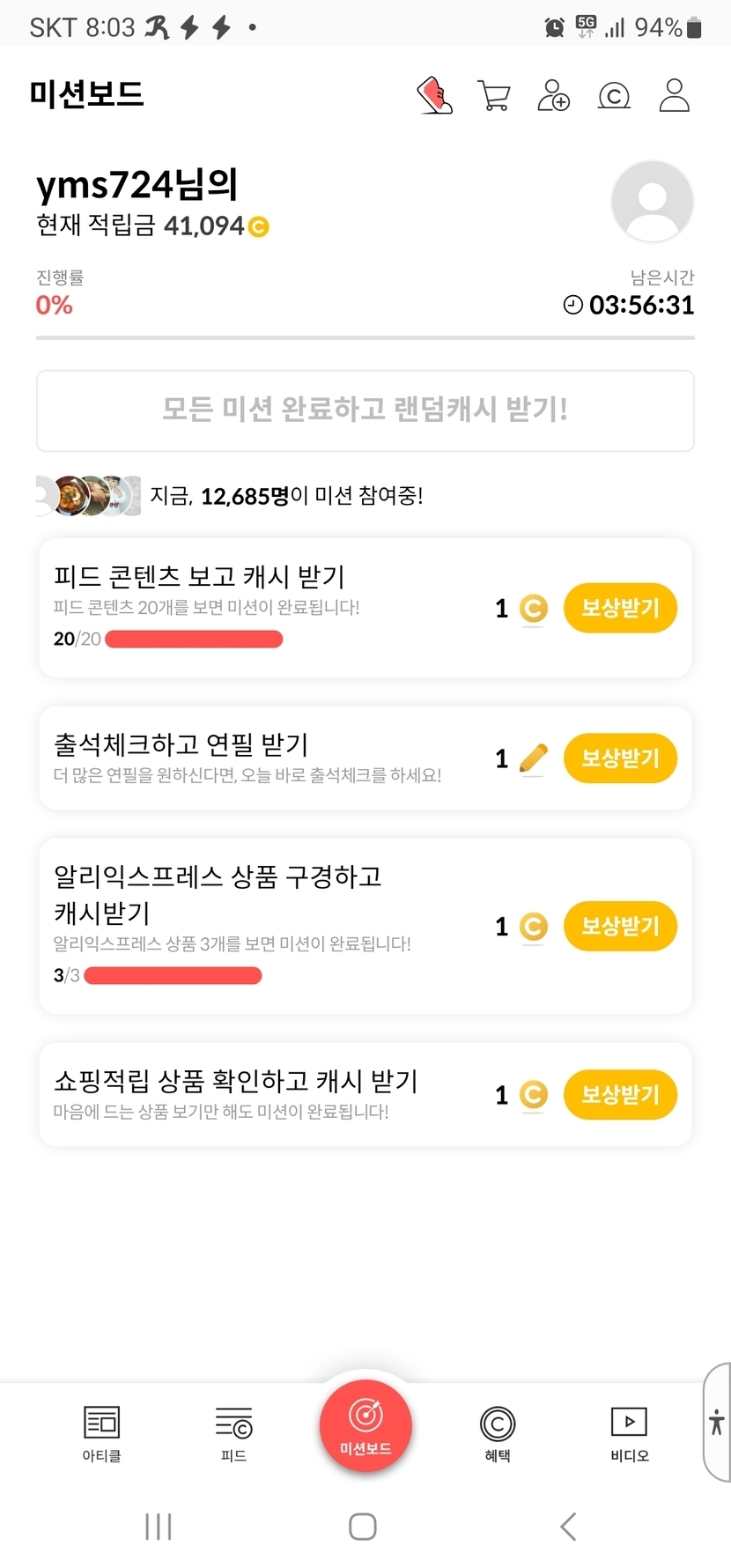Viewport: 731px width, 1568px height.
Task: Claim reward for 쇼핑적립 mission
Action: tap(620, 1095)
